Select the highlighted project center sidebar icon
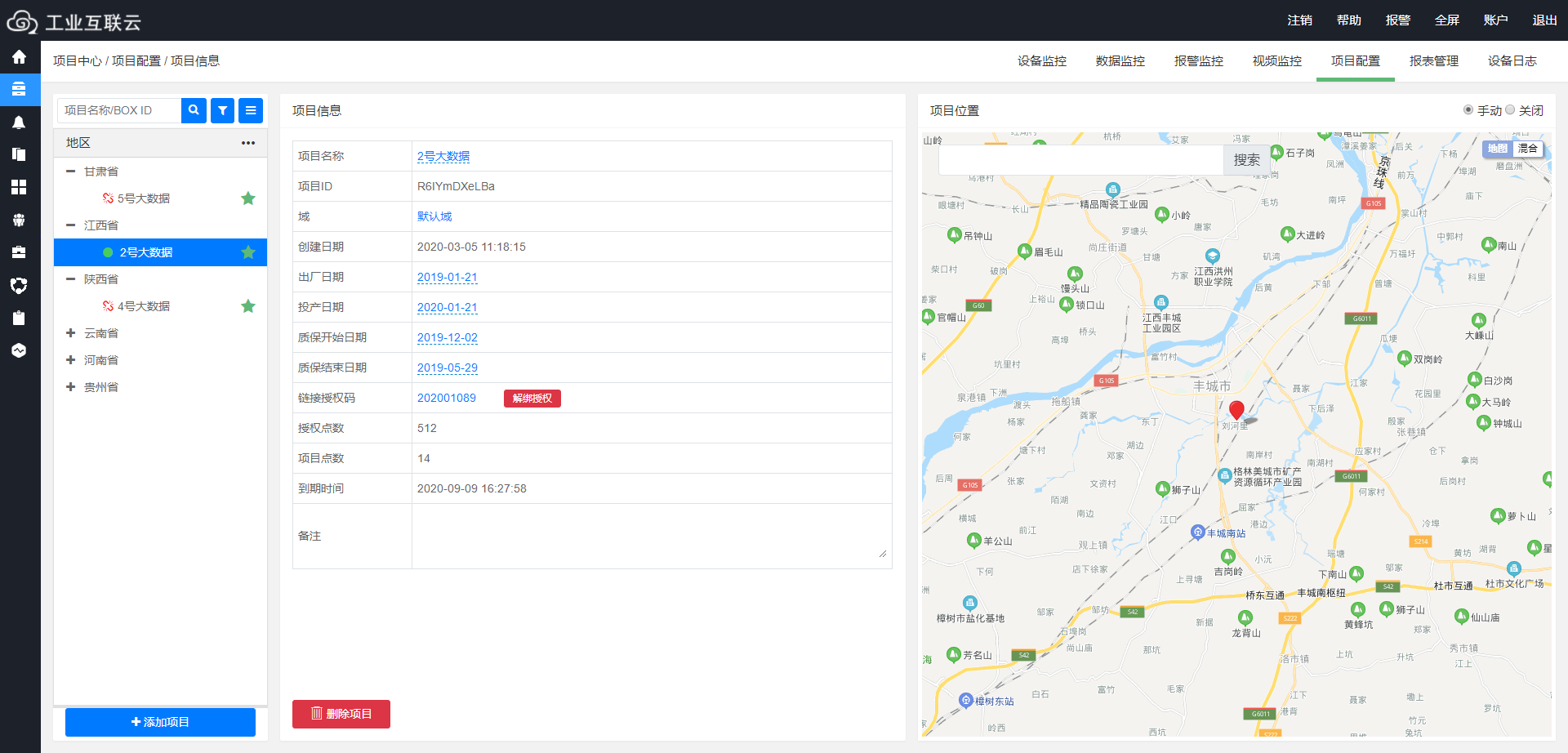Viewport: 1568px width, 753px height. (x=19, y=89)
